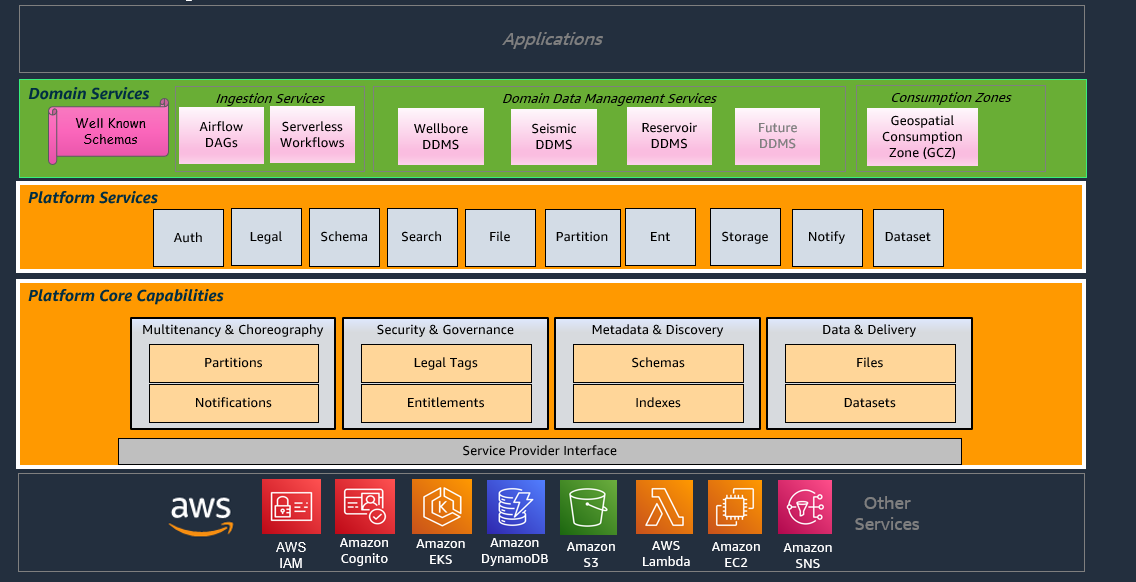Select the Search platform service
Viewport: 1136px width, 582px height.
pyautogui.click(x=422, y=237)
